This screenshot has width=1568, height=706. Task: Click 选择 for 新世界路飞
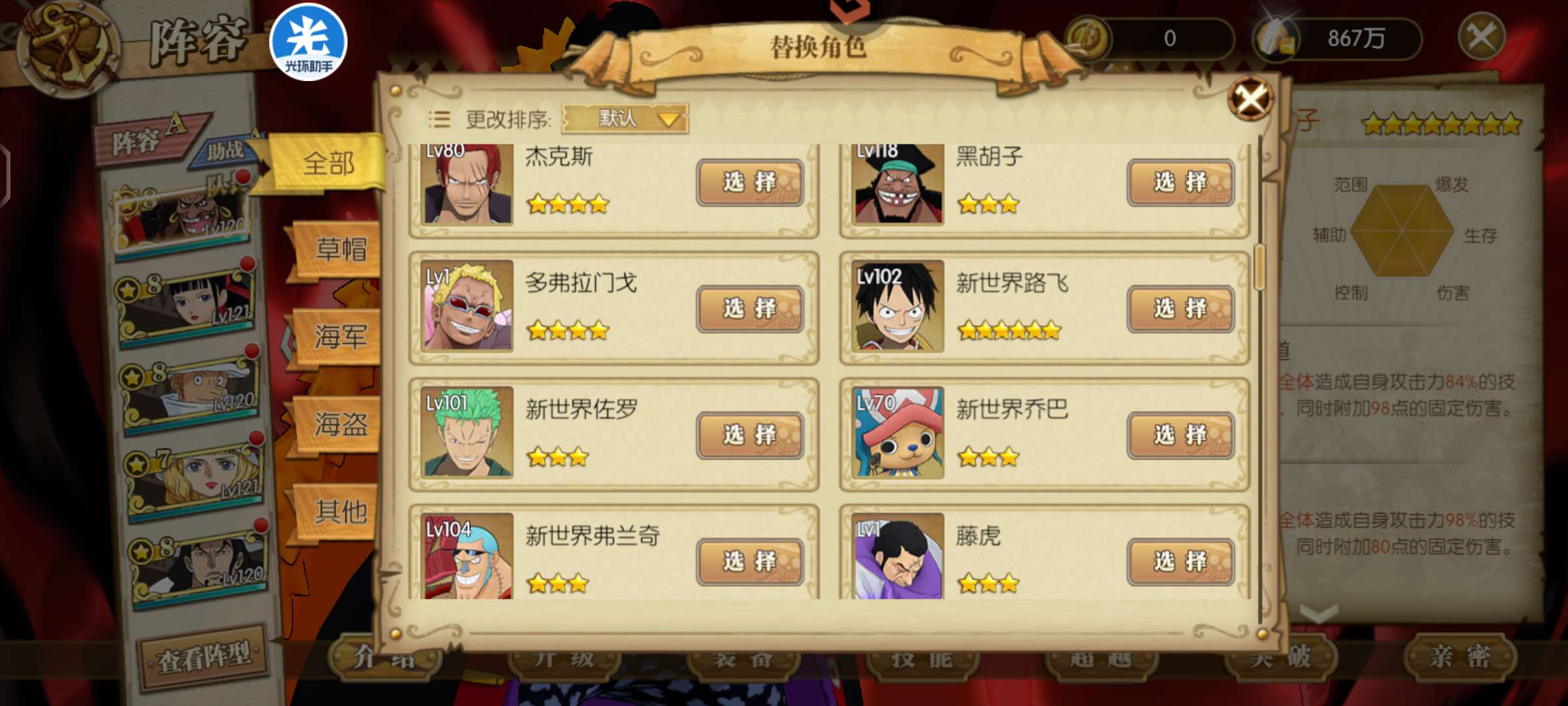click(1180, 309)
